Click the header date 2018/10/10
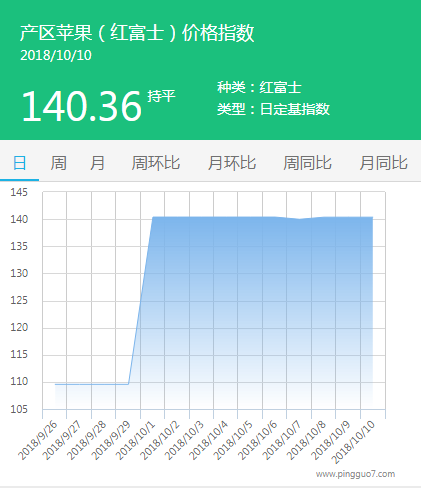 (x=56, y=55)
